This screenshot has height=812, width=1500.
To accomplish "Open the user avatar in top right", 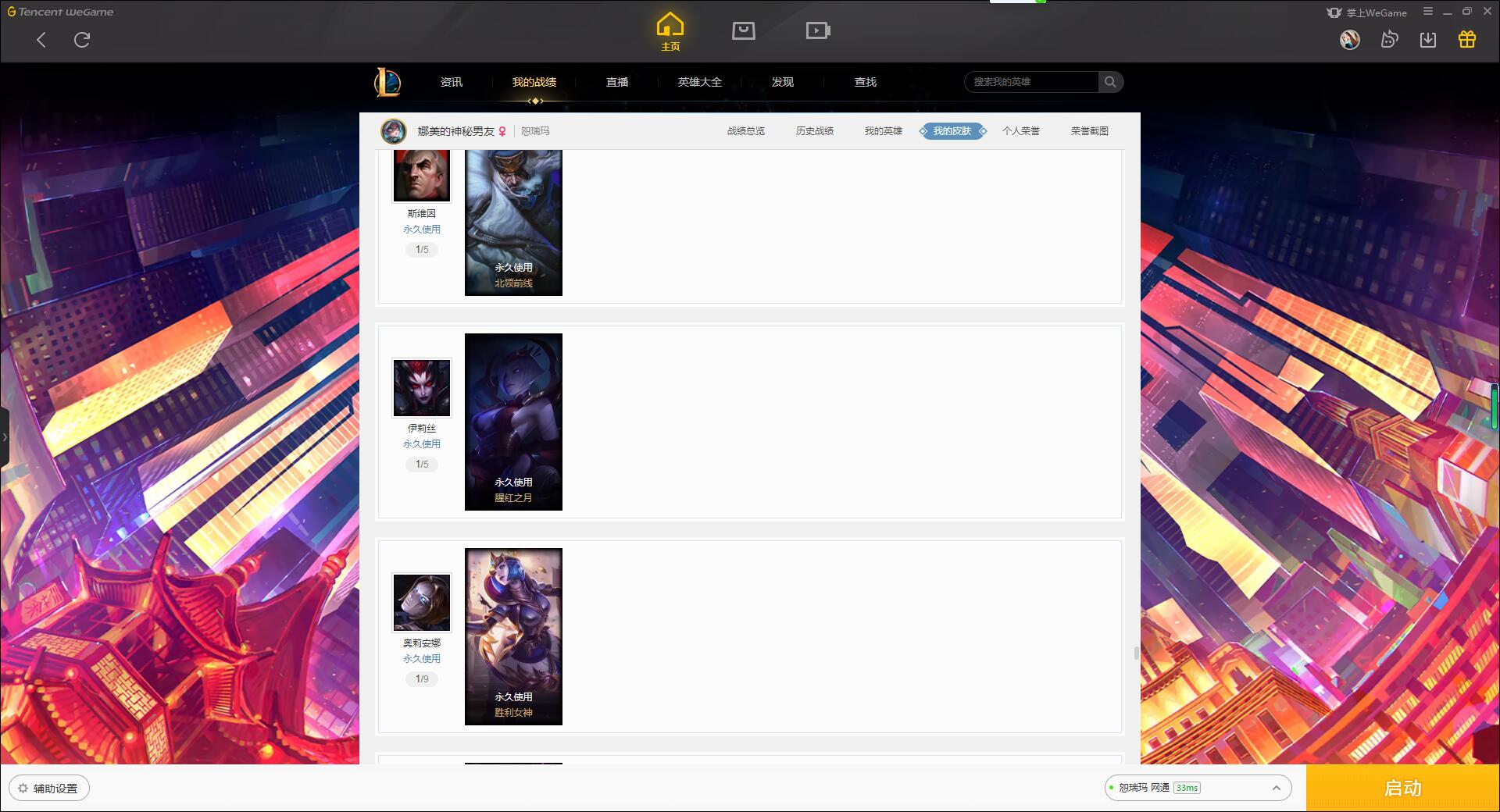I will tap(1350, 39).
